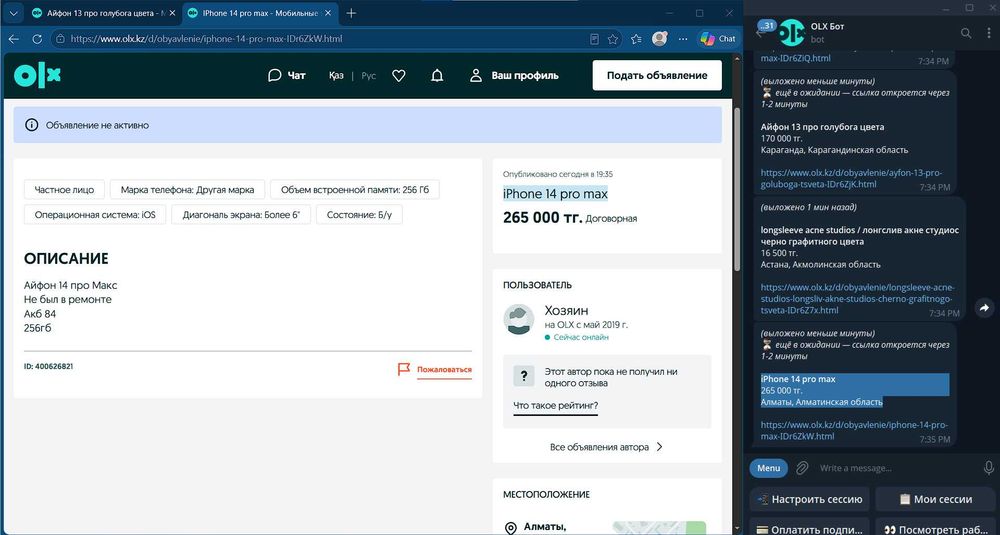Open immersive reader icon in address bar
The width and height of the screenshot is (1000, 535).
594,39
